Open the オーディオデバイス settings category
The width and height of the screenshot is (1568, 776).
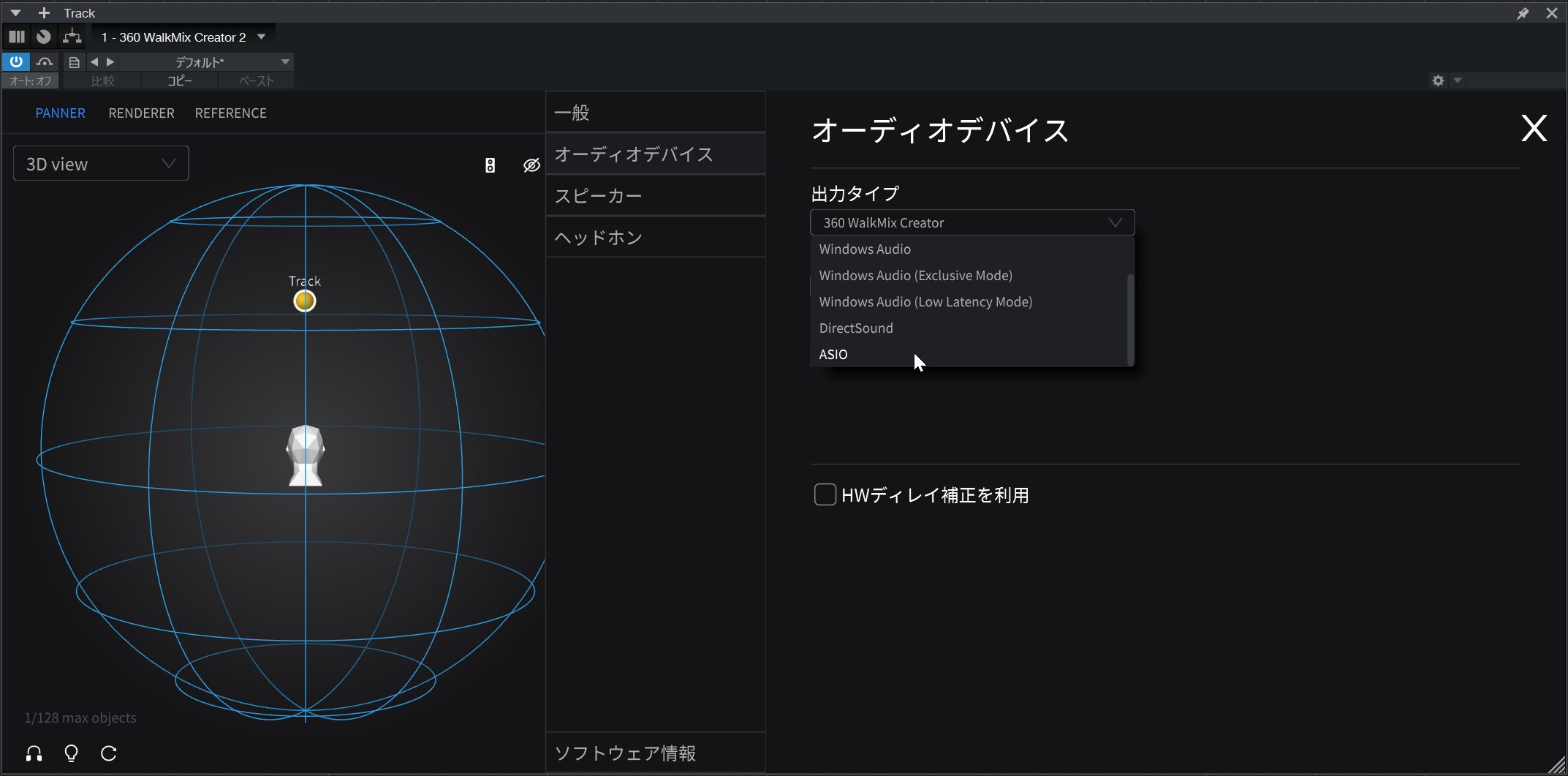click(656, 154)
